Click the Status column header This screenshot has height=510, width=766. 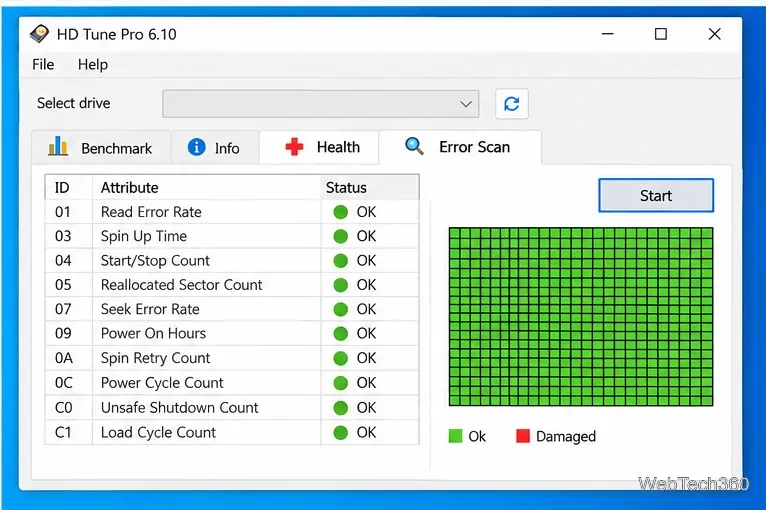370,188
